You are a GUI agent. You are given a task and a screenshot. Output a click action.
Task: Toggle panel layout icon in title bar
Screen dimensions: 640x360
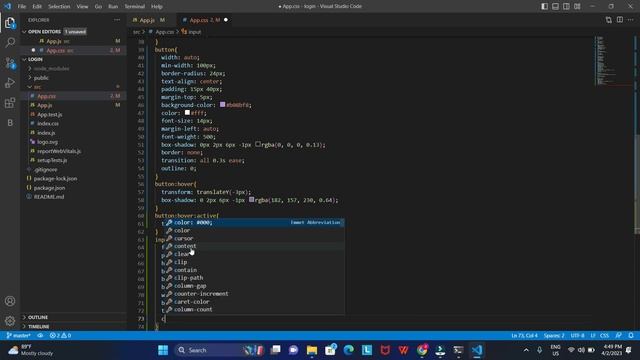pyautogui.click(x=556, y=7)
